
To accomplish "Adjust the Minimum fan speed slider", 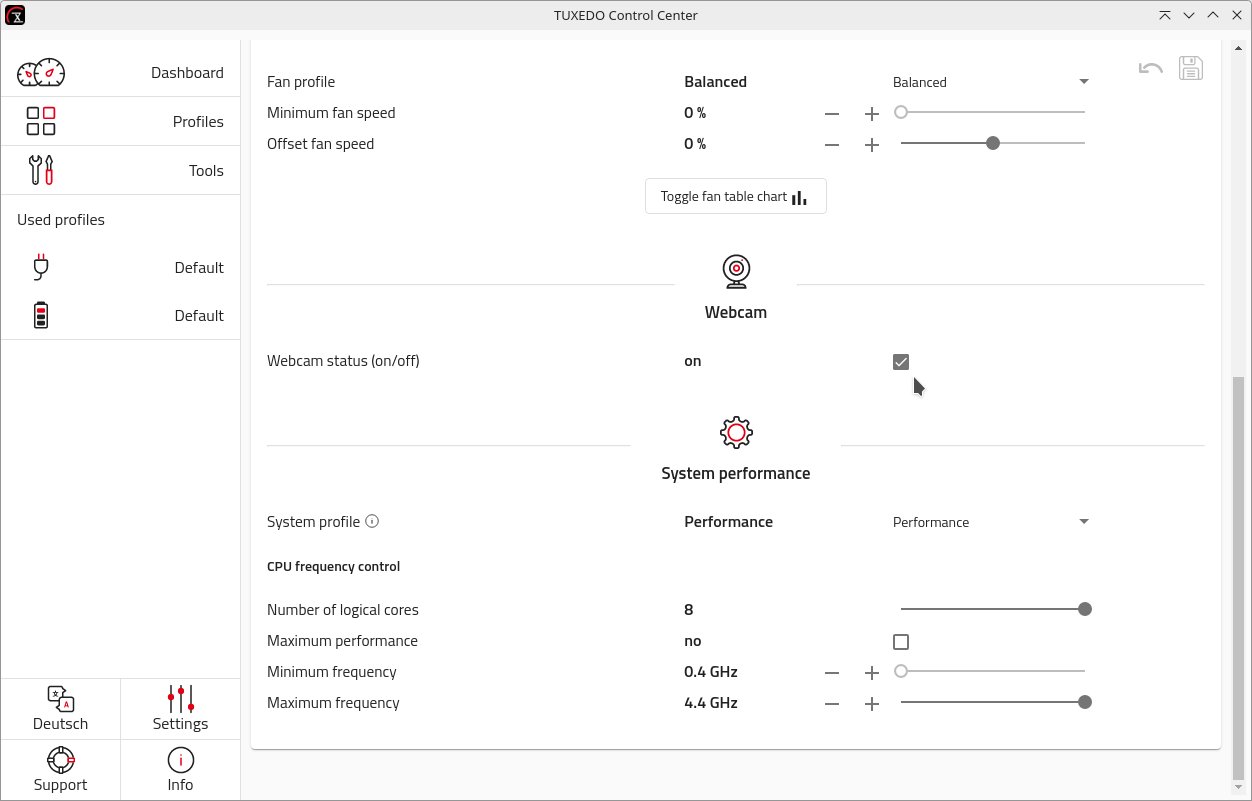I will click(x=993, y=112).
